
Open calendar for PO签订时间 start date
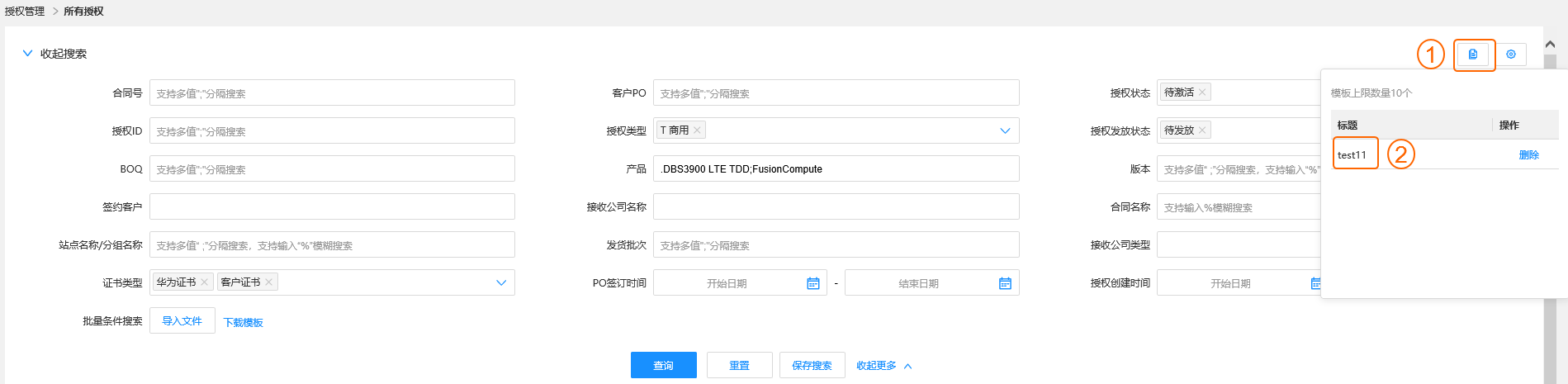812,283
